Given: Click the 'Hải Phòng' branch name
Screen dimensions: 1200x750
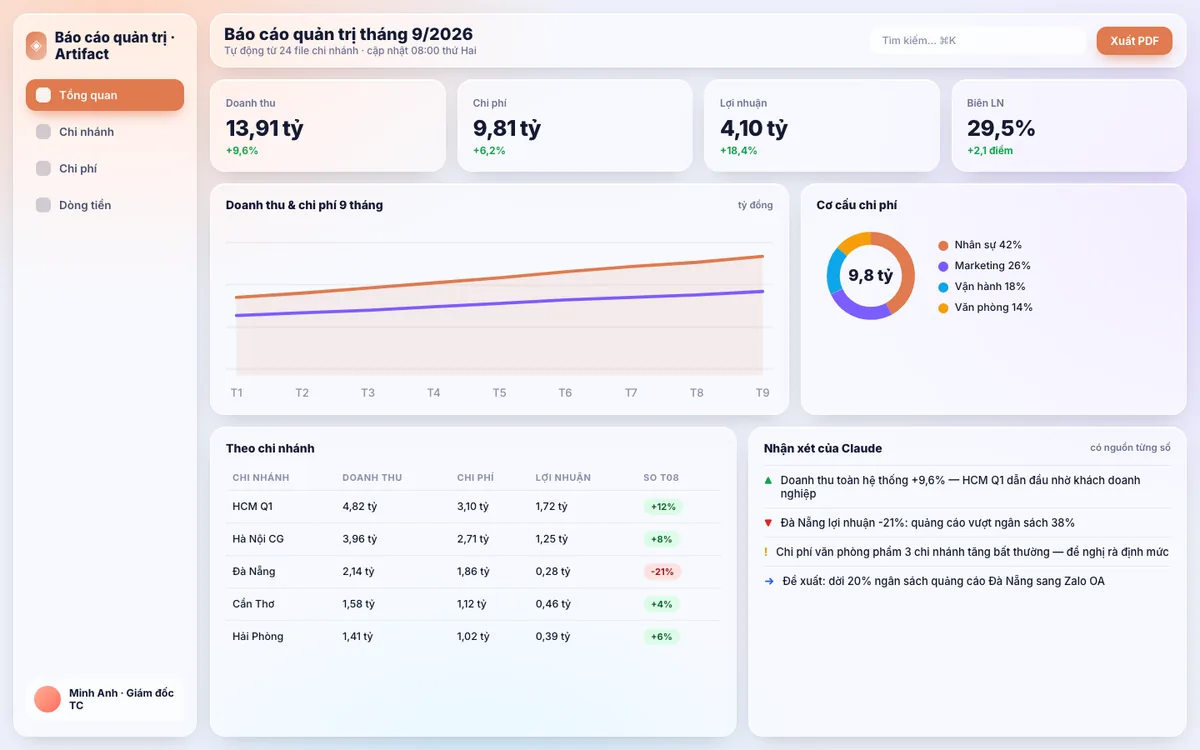Looking at the screenshot, I should (258, 636).
